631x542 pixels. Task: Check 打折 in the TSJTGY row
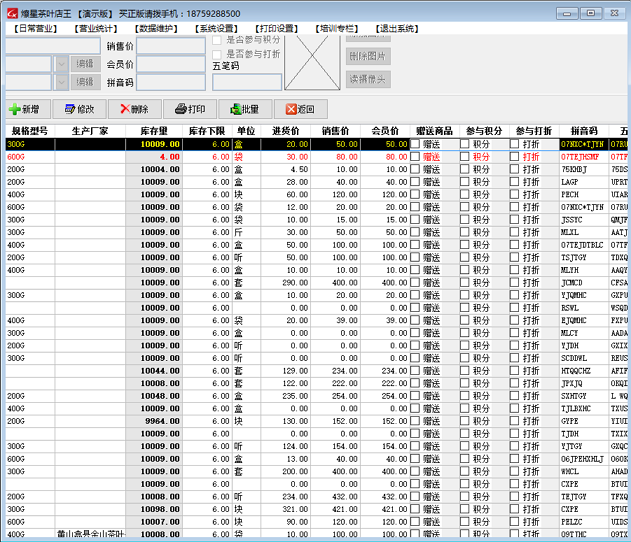tap(514, 258)
